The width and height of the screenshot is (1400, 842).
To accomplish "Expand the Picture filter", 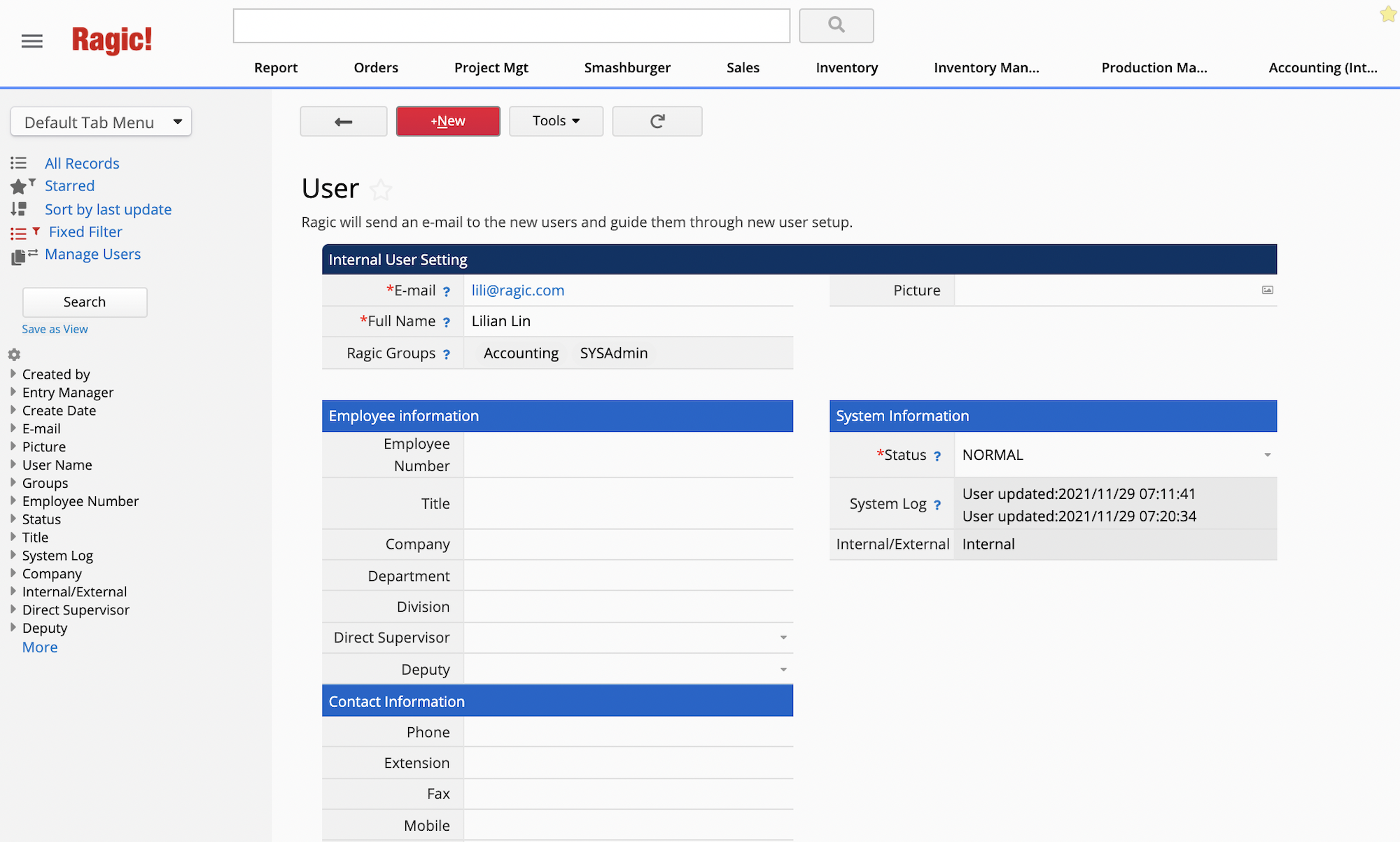I will 13,447.
